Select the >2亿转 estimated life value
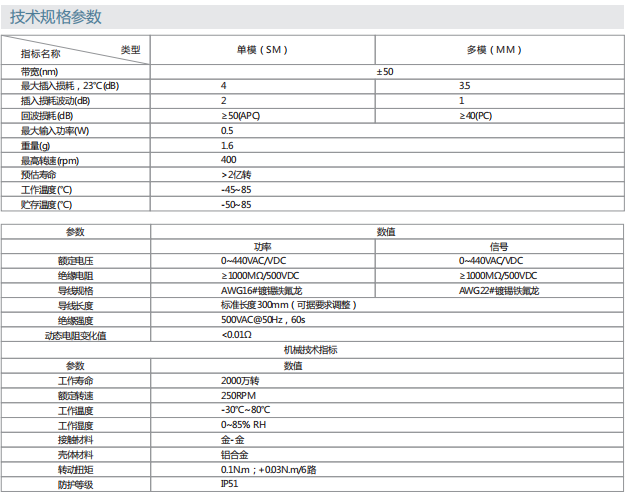The image size is (627, 493). click(236, 174)
